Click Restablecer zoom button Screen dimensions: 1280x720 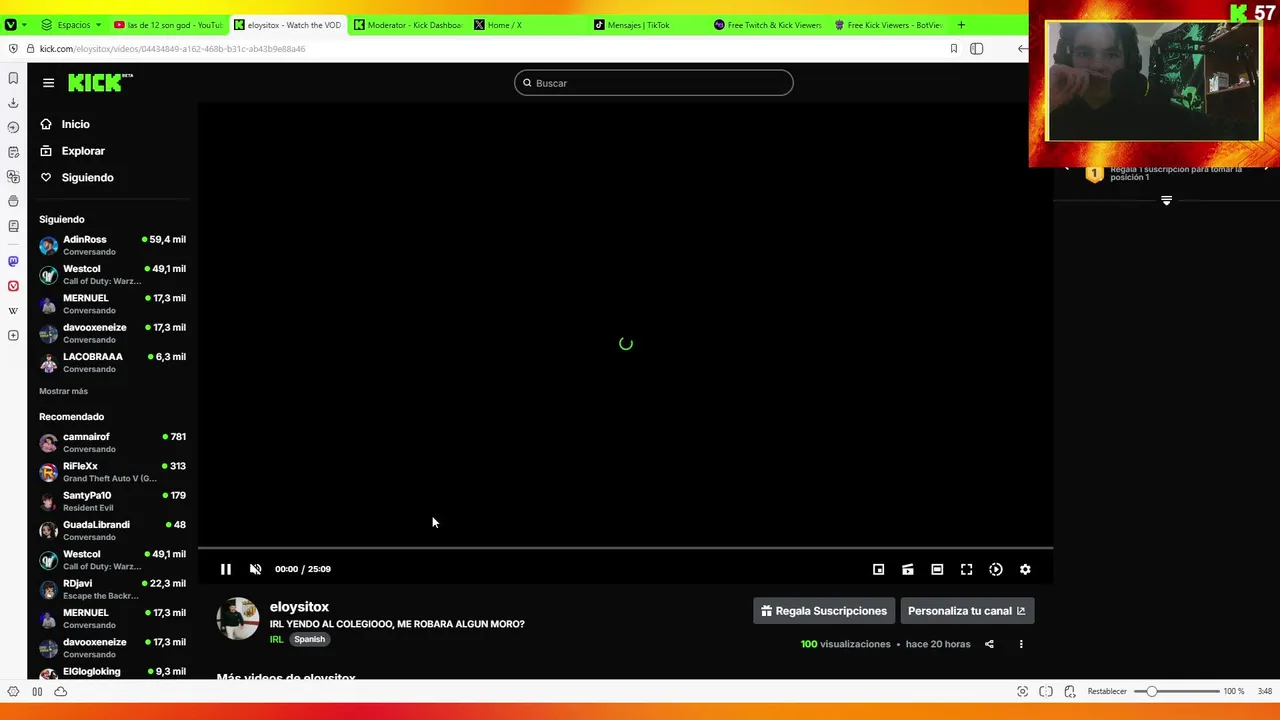click(x=1107, y=691)
